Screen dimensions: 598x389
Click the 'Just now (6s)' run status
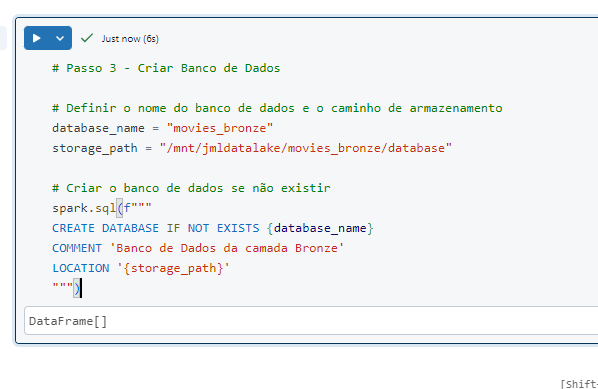point(130,39)
